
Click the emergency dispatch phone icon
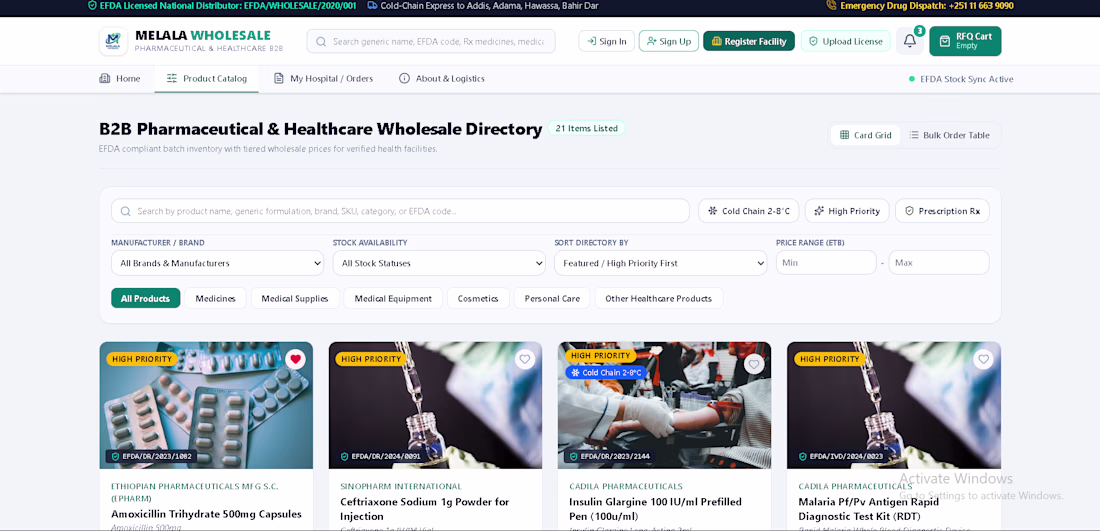pos(832,6)
